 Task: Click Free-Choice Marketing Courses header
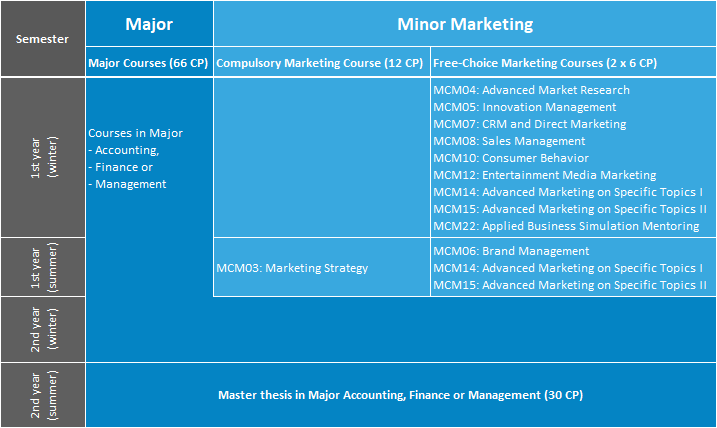pyautogui.click(x=545, y=63)
